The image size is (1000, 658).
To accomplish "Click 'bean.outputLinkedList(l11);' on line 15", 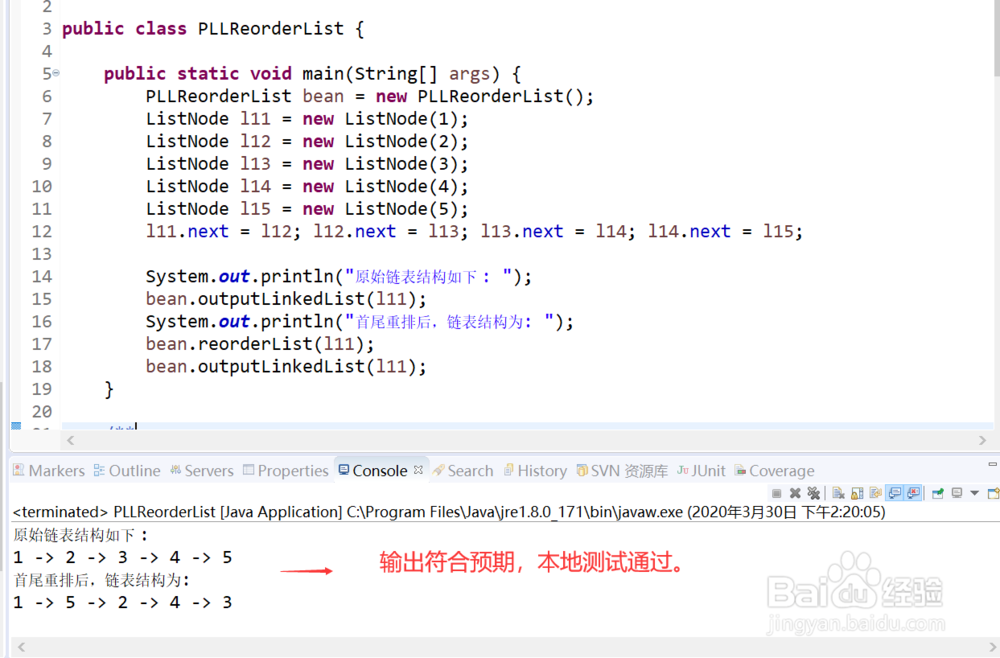I will [286, 299].
